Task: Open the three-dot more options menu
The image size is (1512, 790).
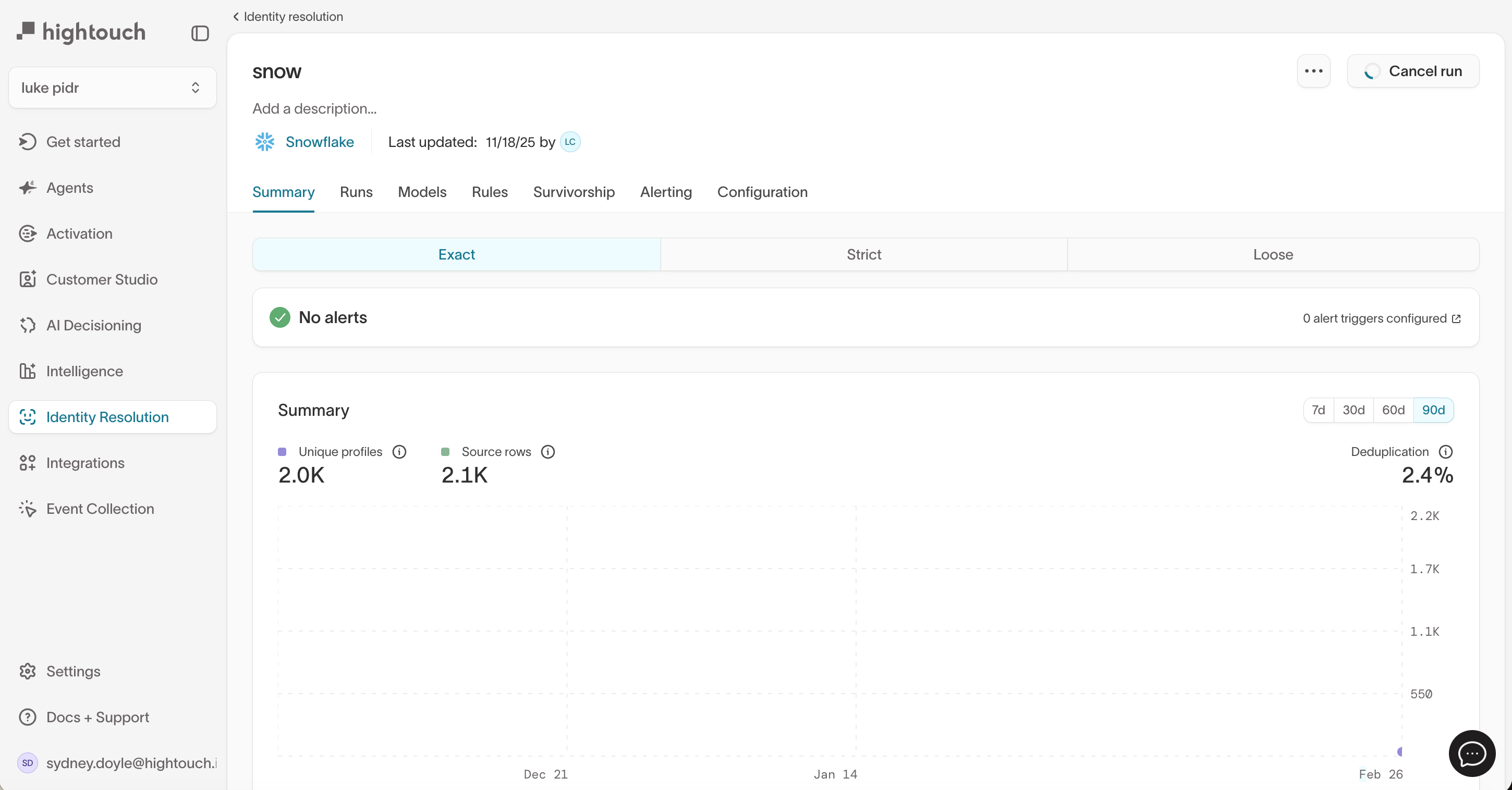Action: click(x=1313, y=71)
